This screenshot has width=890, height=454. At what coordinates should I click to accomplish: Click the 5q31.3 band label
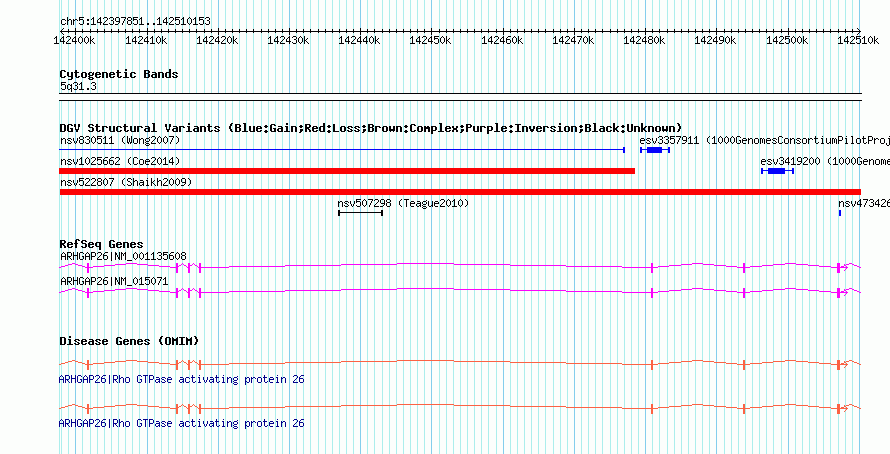[78, 87]
